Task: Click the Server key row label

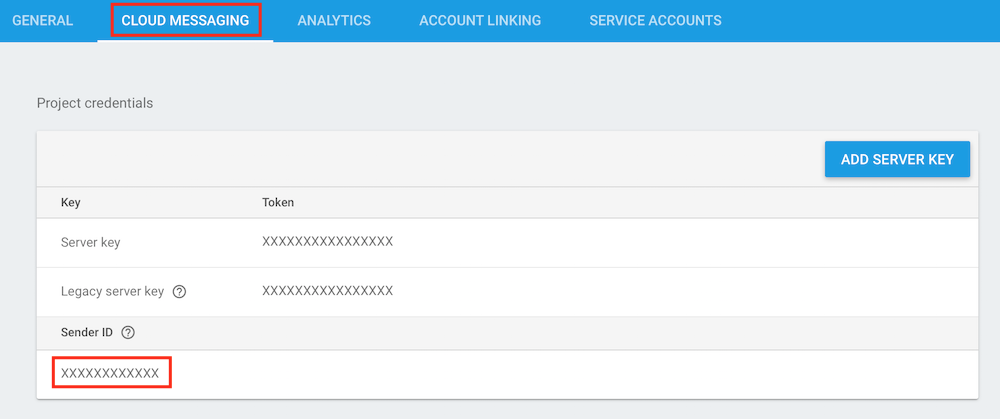Action: [x=90, y=242]
